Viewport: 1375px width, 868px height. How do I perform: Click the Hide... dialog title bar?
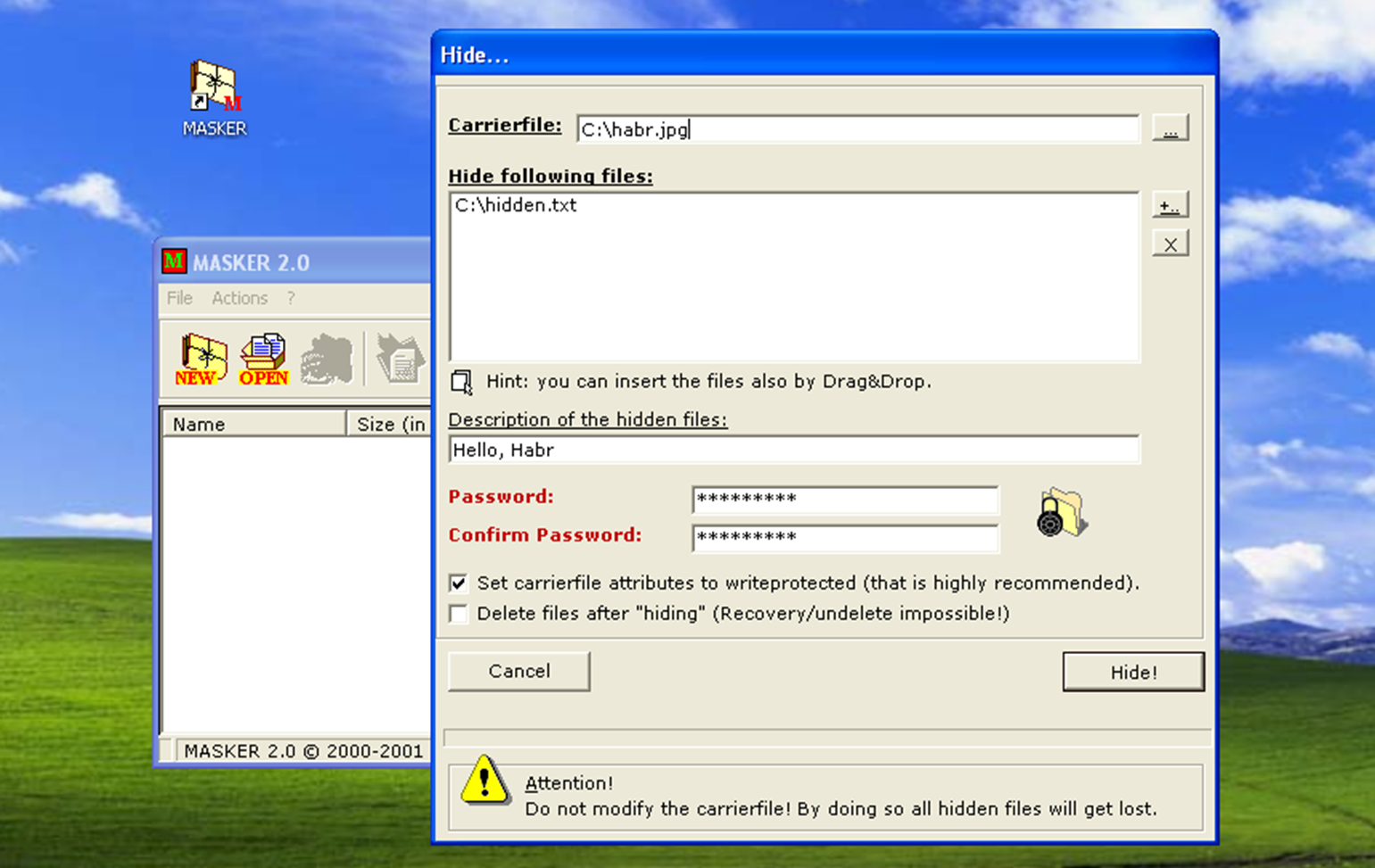point(825,54)
